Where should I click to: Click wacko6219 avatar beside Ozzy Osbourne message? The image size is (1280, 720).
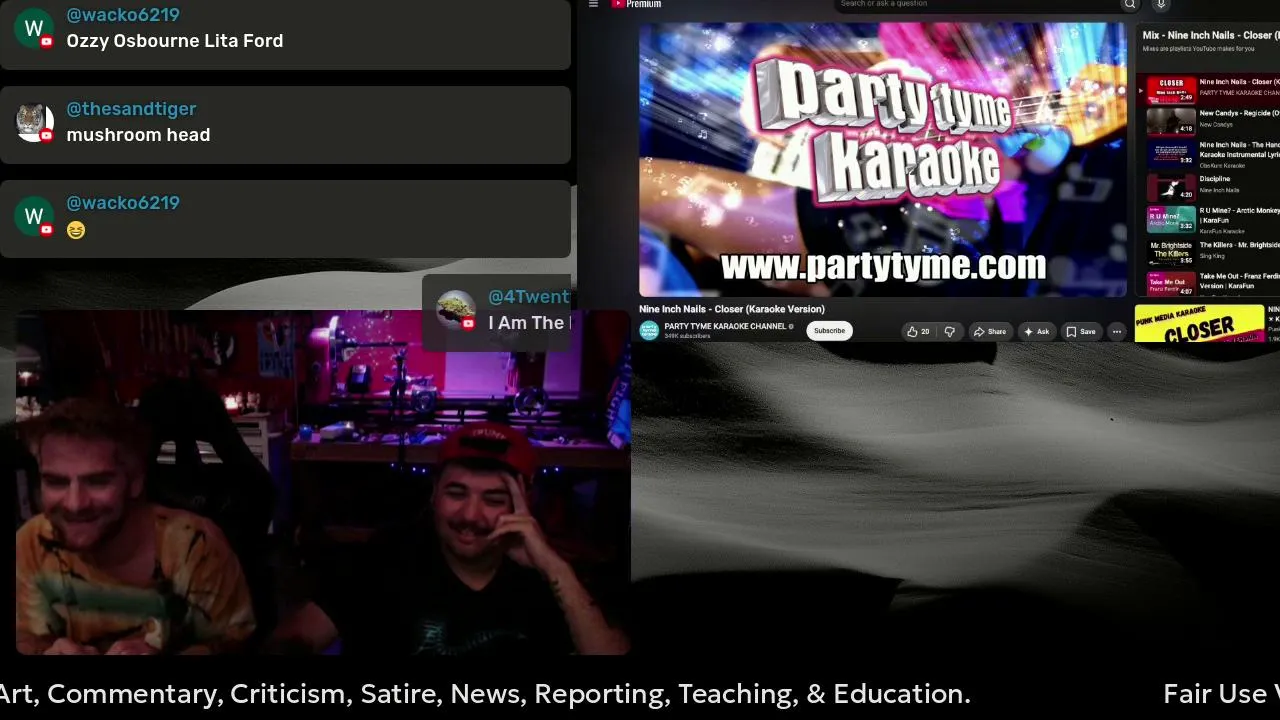click(x=34, y=28)
